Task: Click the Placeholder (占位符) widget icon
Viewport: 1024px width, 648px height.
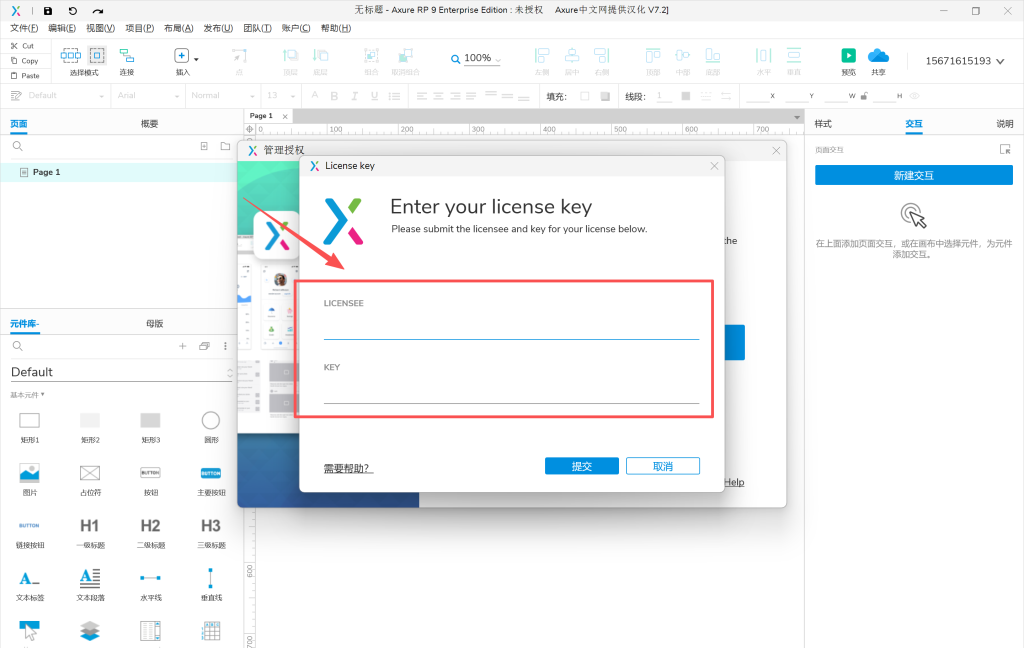Action: pyautogui.click(x=90, y=472)
